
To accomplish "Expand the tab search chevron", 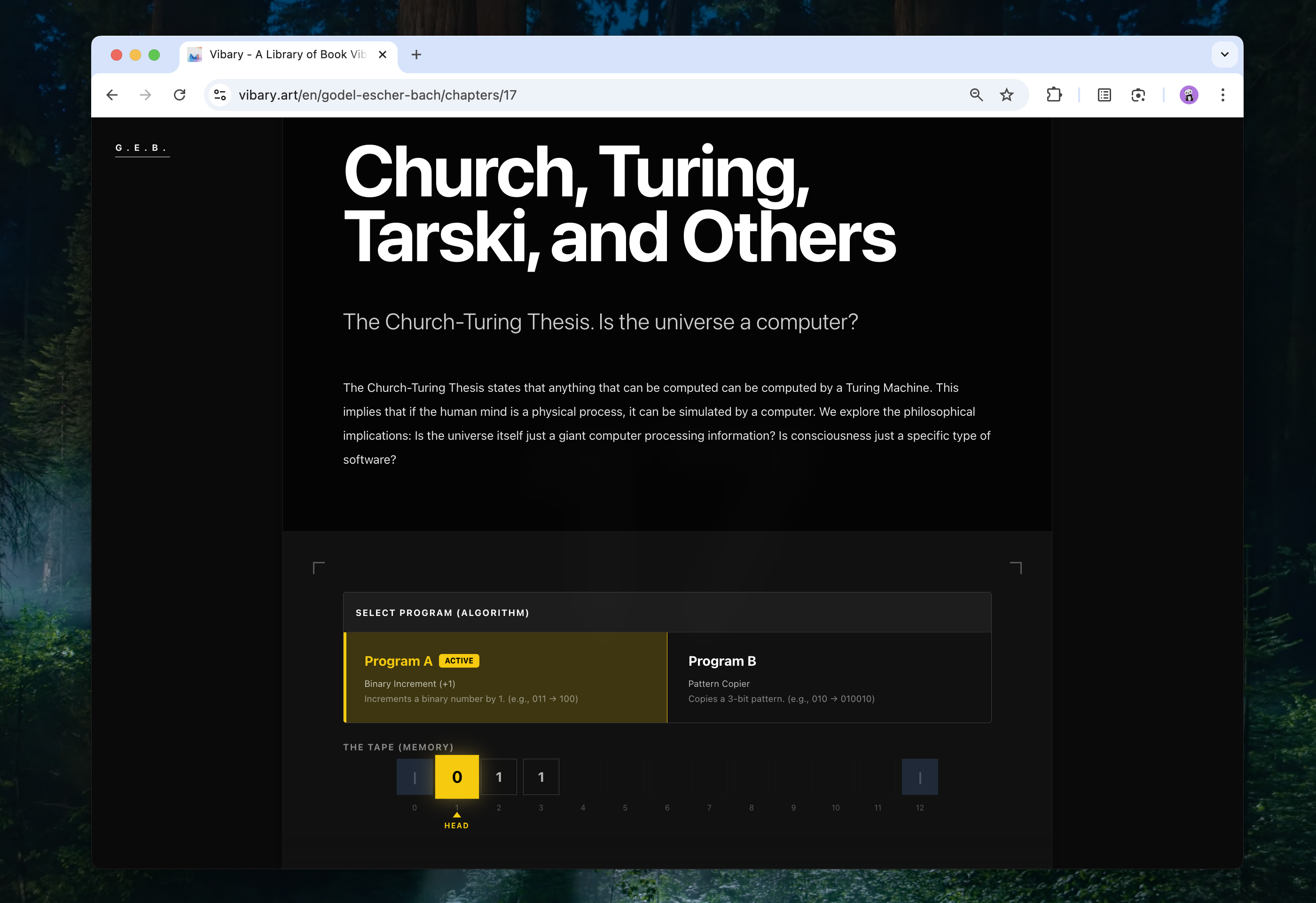I will click(x=1224, y=55).
